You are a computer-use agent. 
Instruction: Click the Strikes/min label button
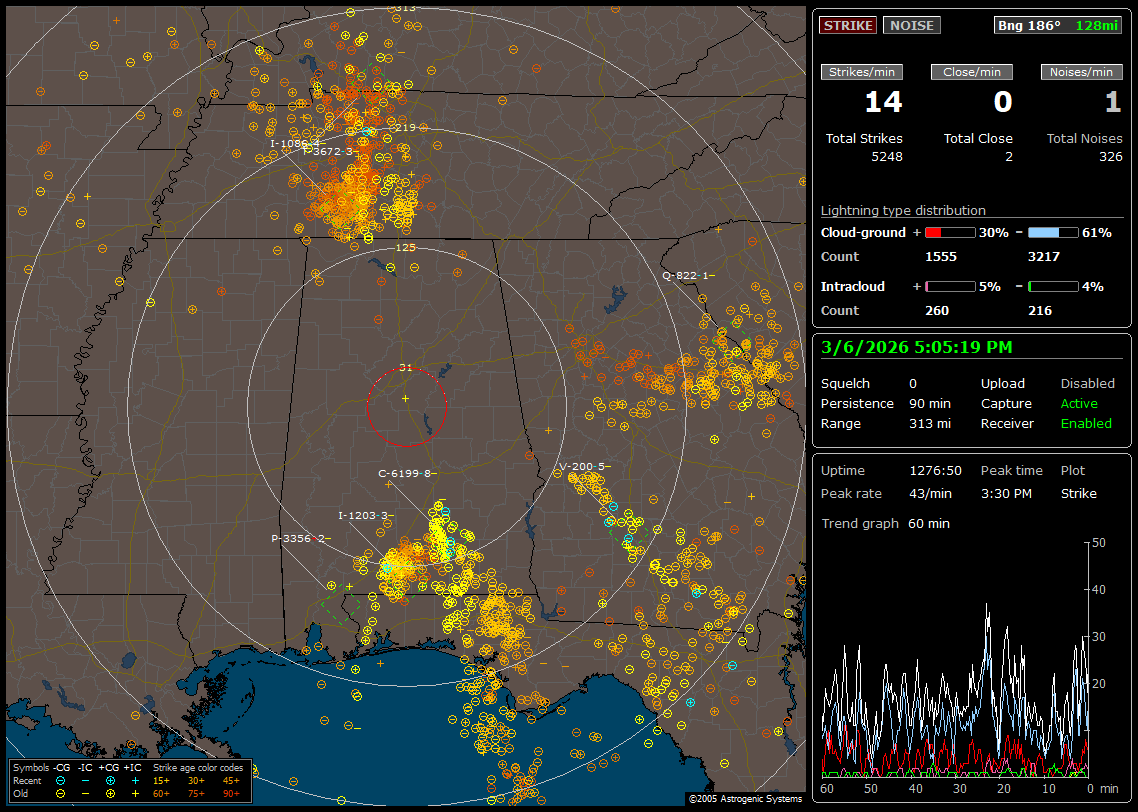click(862, 72)
